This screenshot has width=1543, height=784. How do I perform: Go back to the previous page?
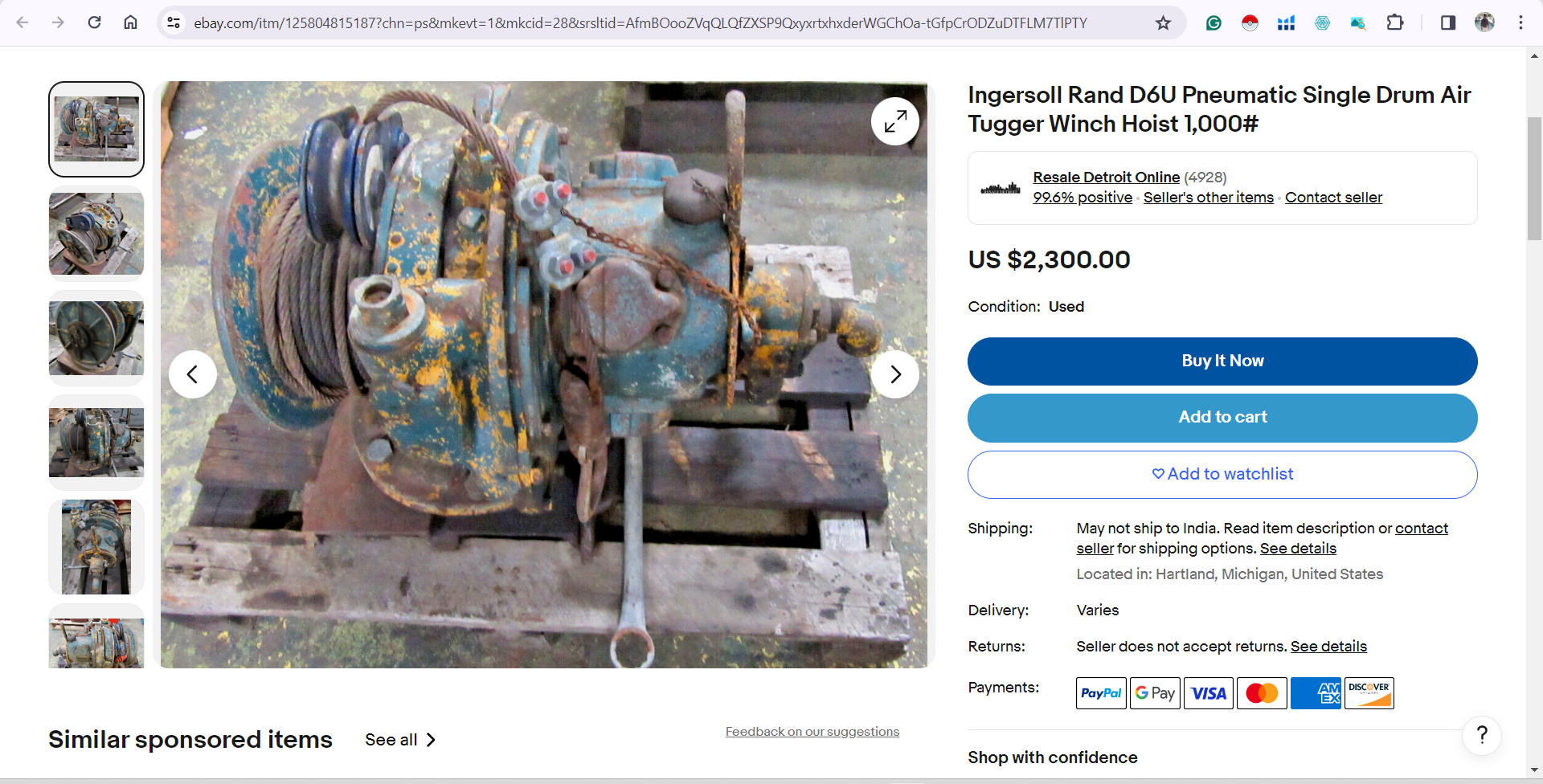tap(23, 22)
